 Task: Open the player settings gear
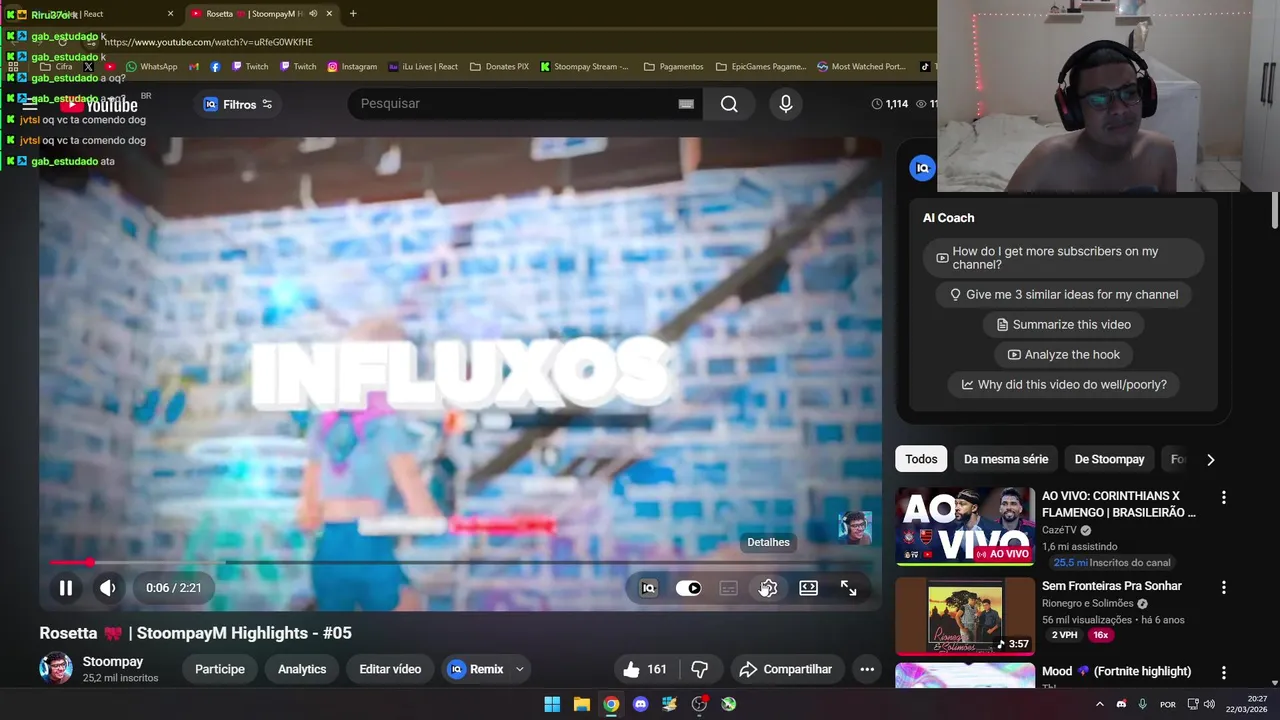[x=768, y=588]
